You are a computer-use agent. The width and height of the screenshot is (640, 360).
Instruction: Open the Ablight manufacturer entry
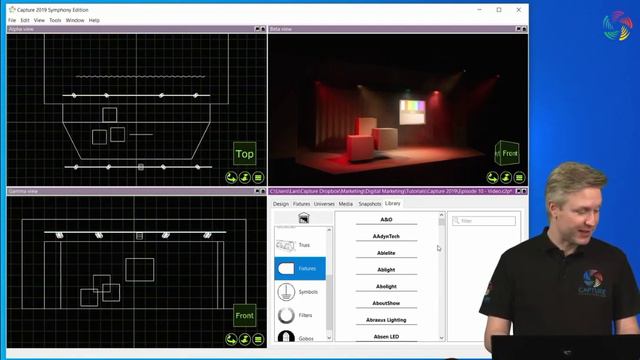pos(386,270)
